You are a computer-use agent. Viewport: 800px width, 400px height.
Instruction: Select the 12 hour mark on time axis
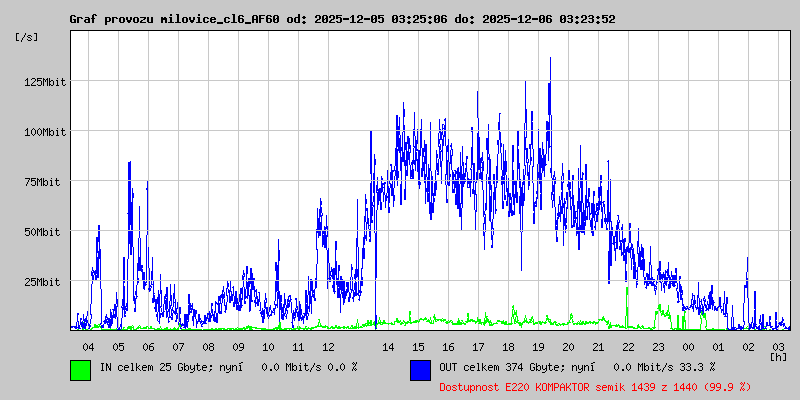tap(328, 346)
